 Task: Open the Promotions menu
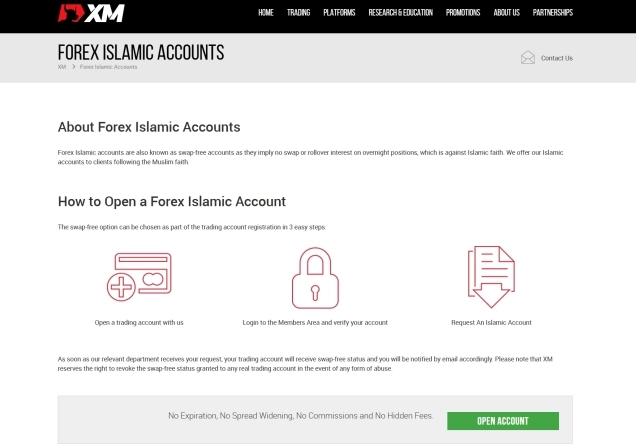point(463,13)
